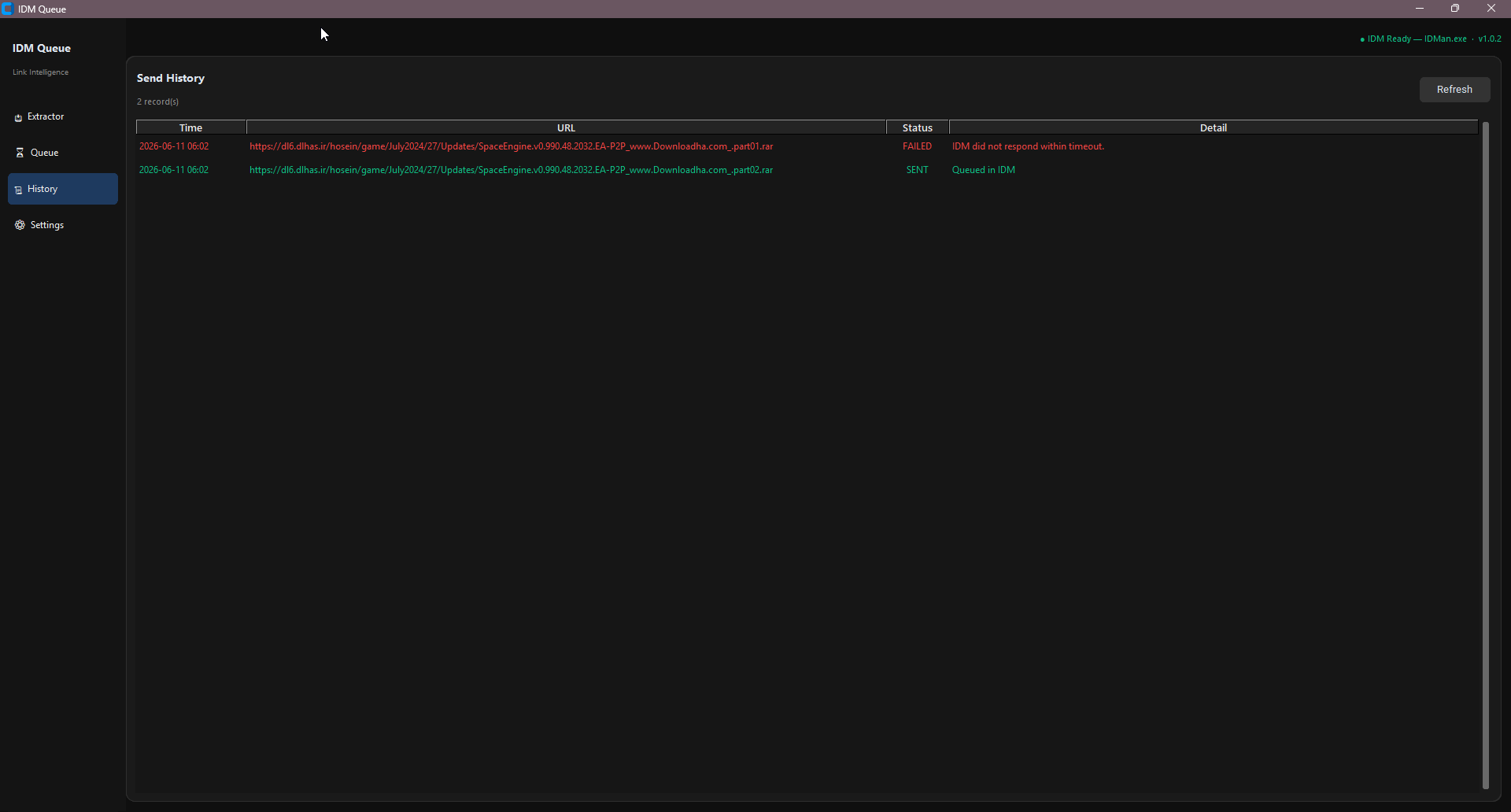Open the Extractor page in sidebar

tap(63, 116)
